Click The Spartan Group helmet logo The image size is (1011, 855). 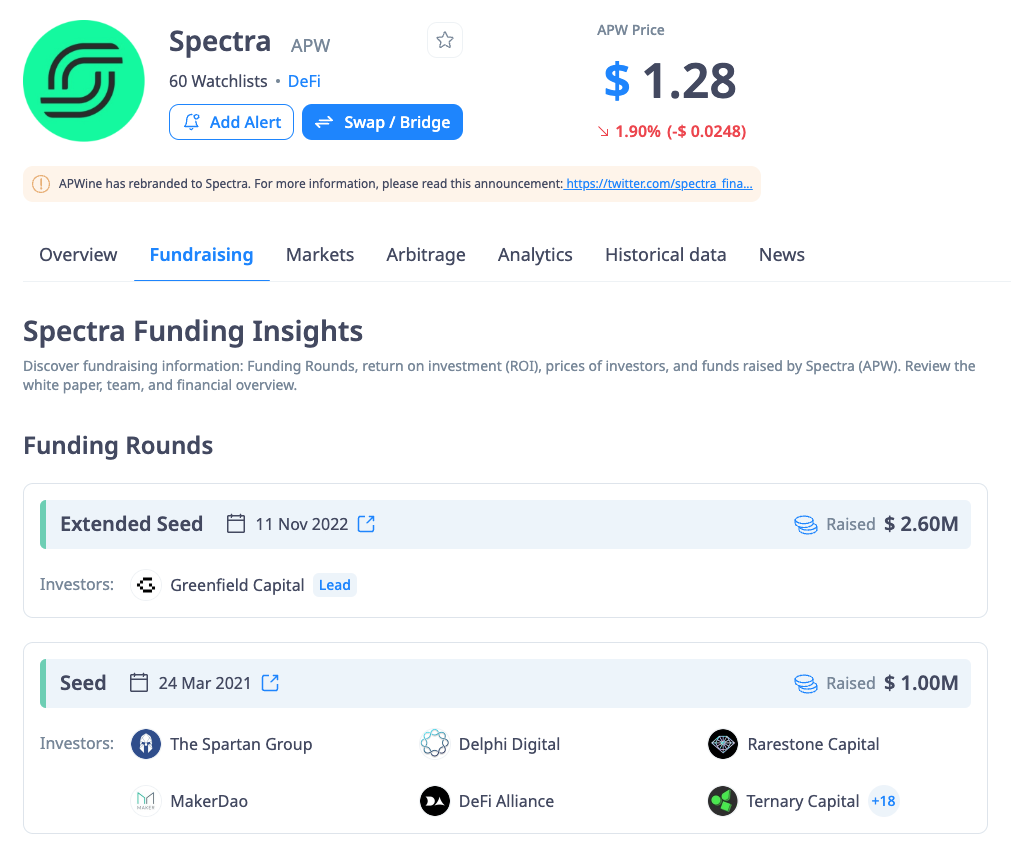[x=146, y=744]
